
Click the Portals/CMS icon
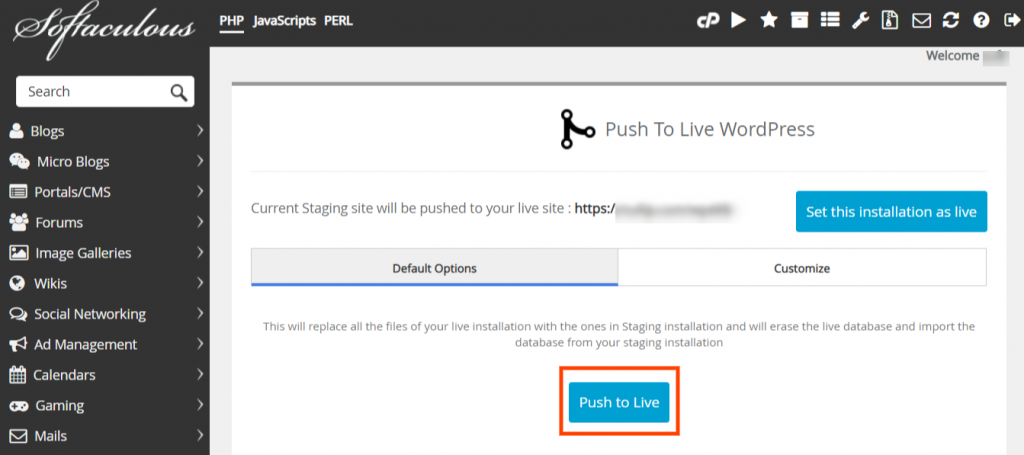[18, 193]
